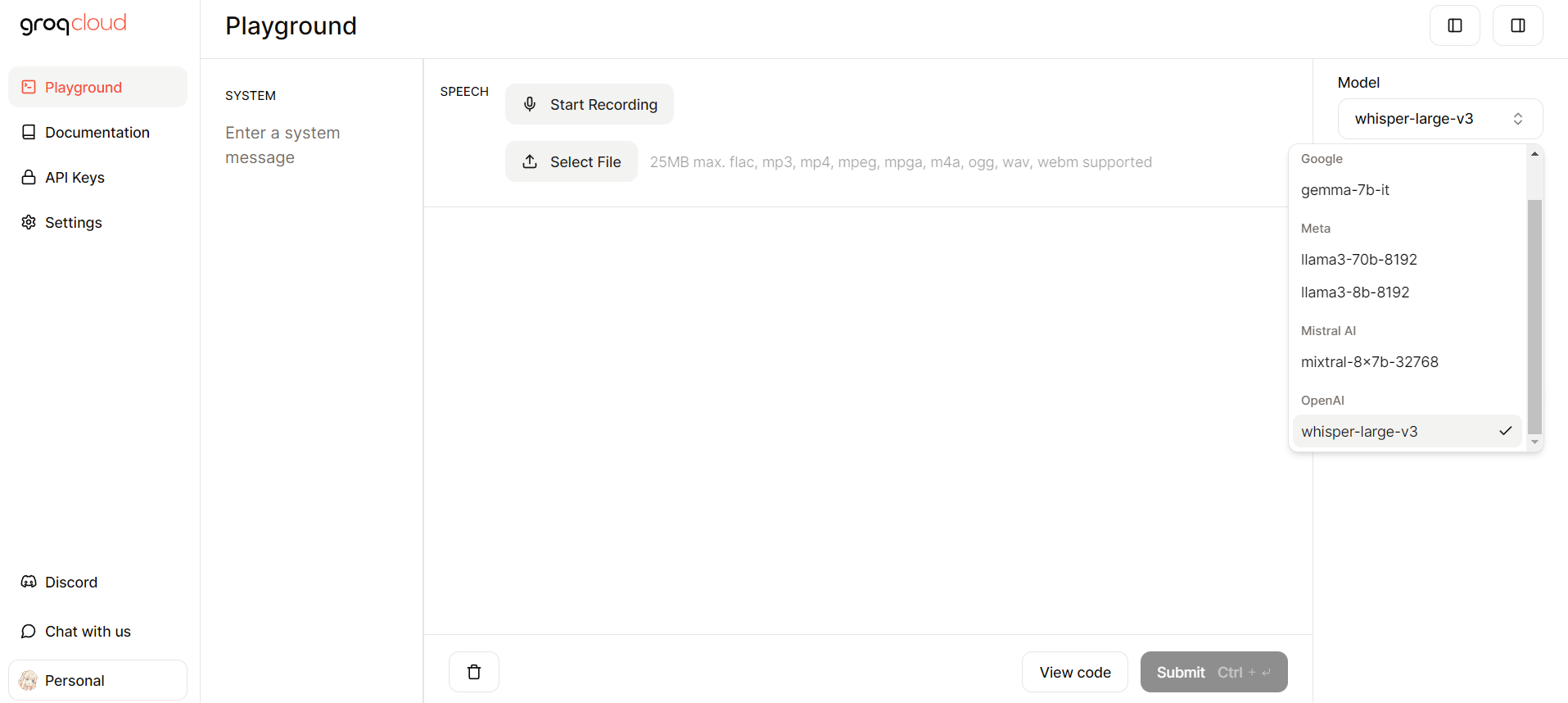Screen dimensions: 1568x703
Task: Toggle the right panel layout button
Action: coord(1518,25)
